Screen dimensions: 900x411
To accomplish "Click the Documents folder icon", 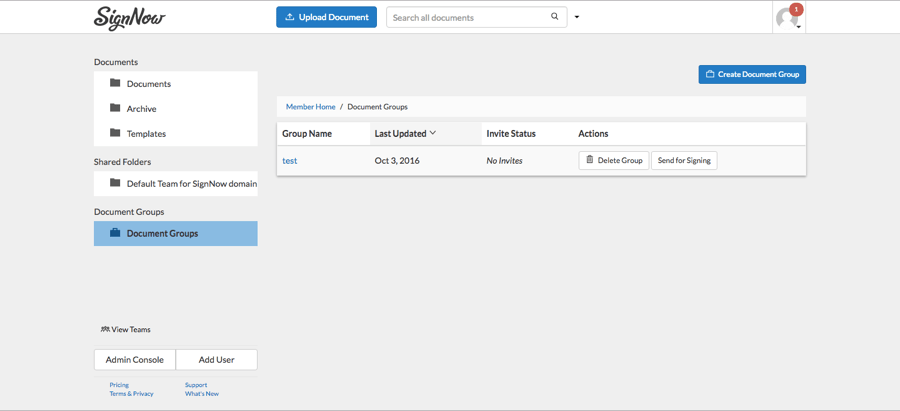I will [x=115, y=83].
